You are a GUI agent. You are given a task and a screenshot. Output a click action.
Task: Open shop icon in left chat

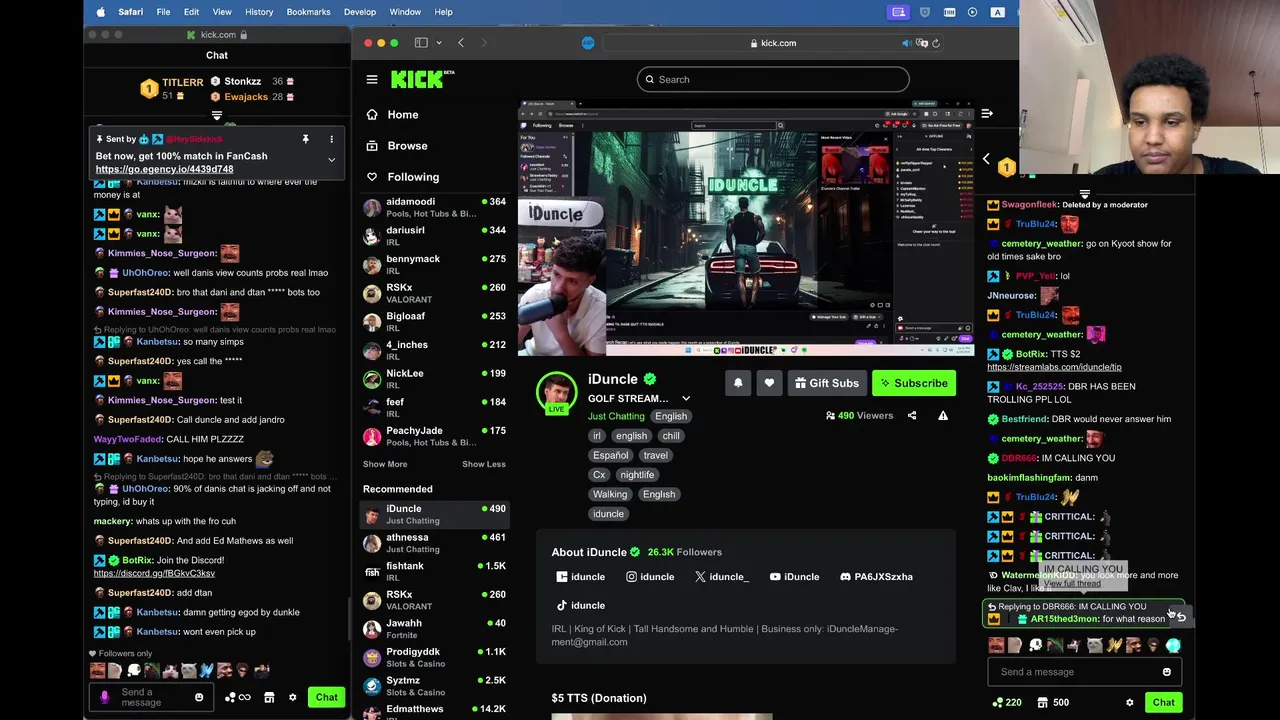pos(269,698)
